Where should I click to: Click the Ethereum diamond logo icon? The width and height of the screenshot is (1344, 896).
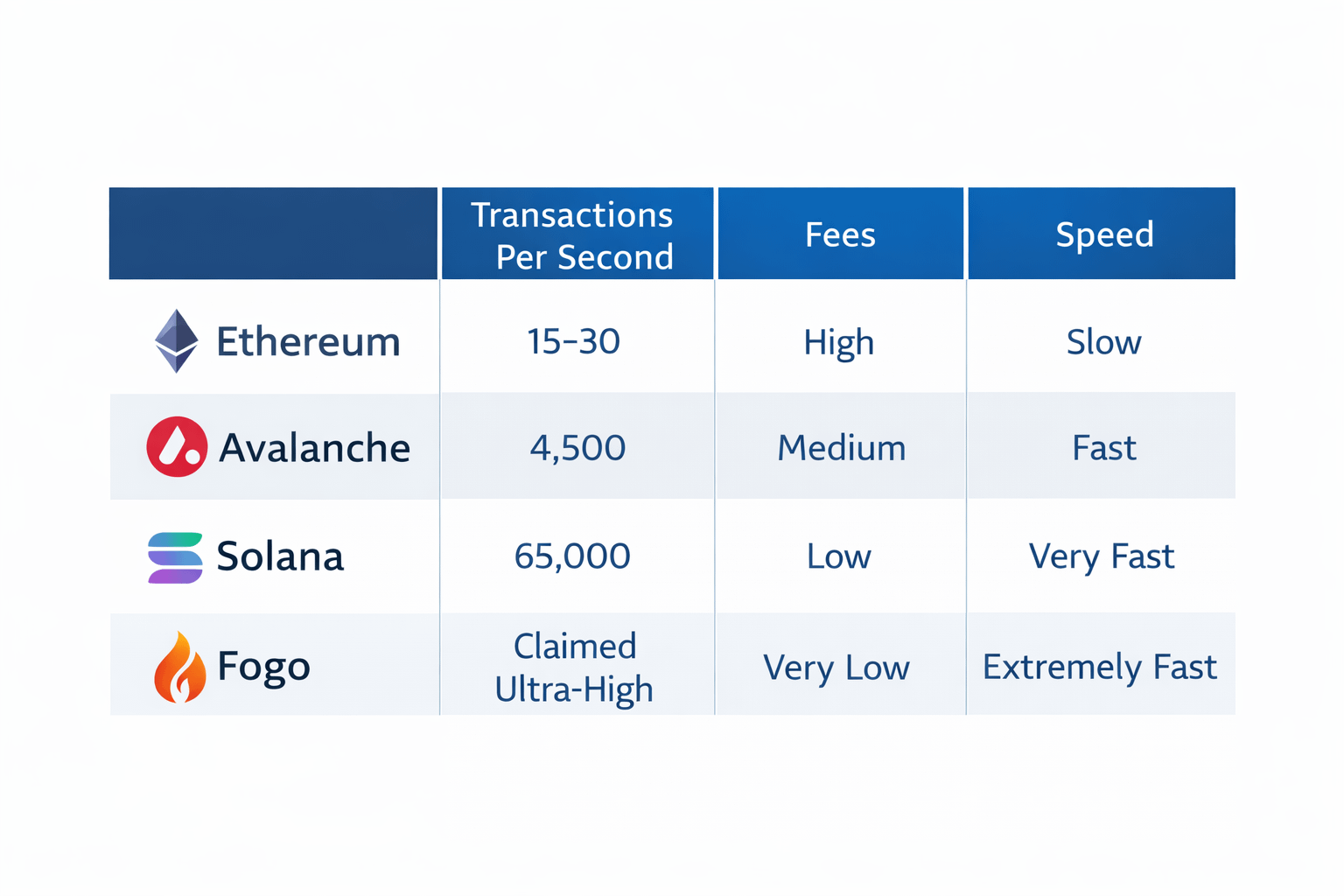pyautogui.click(x=177, y=341)
